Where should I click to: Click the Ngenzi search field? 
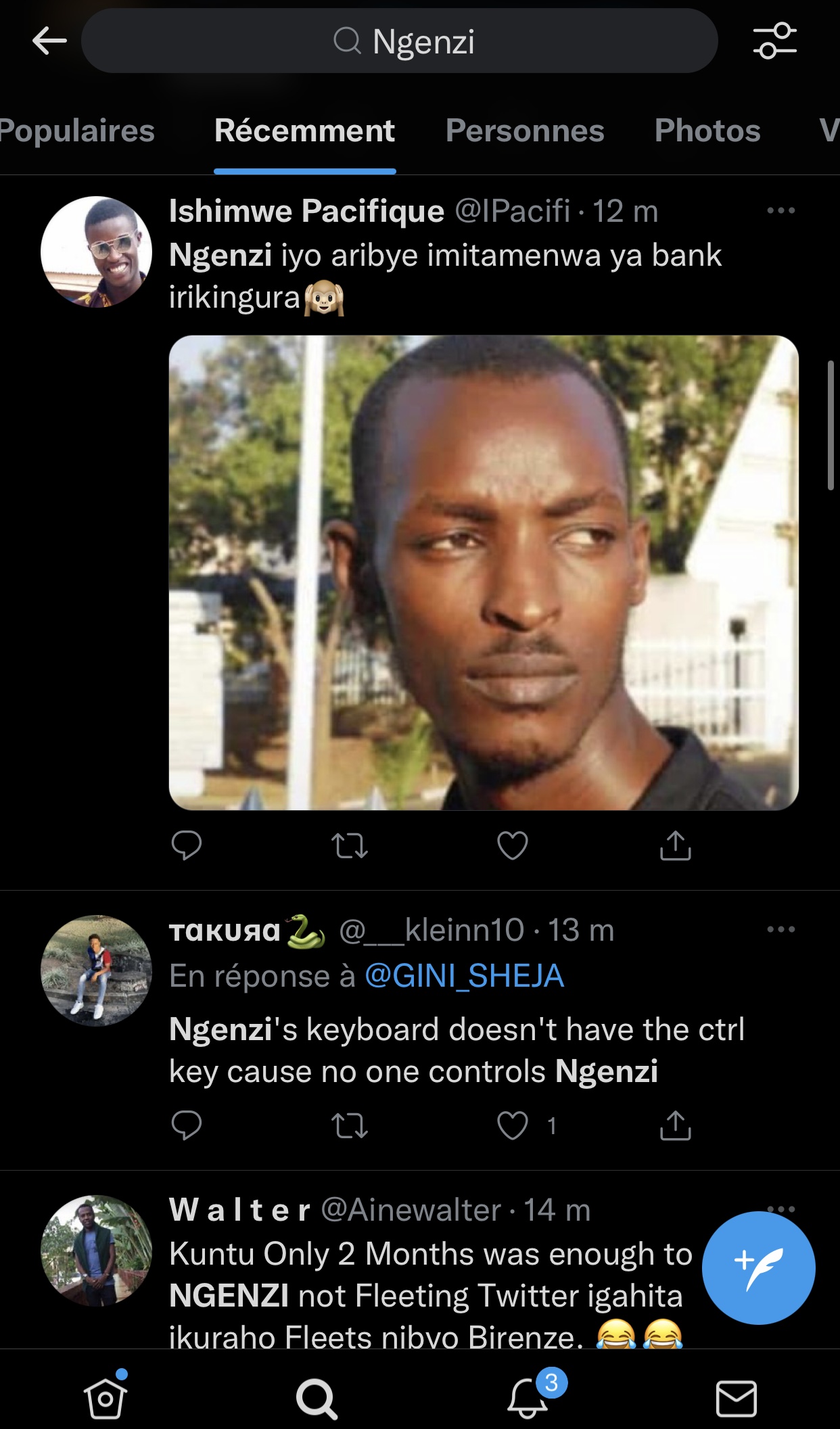399,41
